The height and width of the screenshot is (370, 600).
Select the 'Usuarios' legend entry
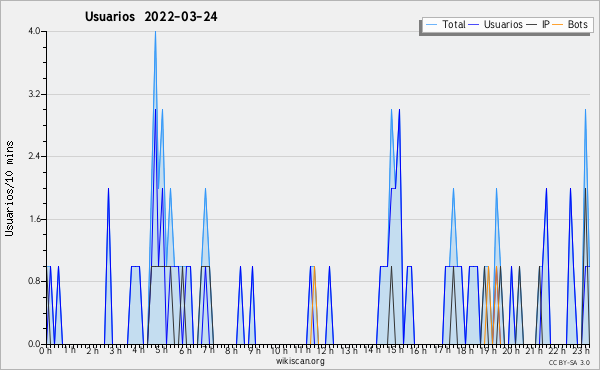point(503,24)
